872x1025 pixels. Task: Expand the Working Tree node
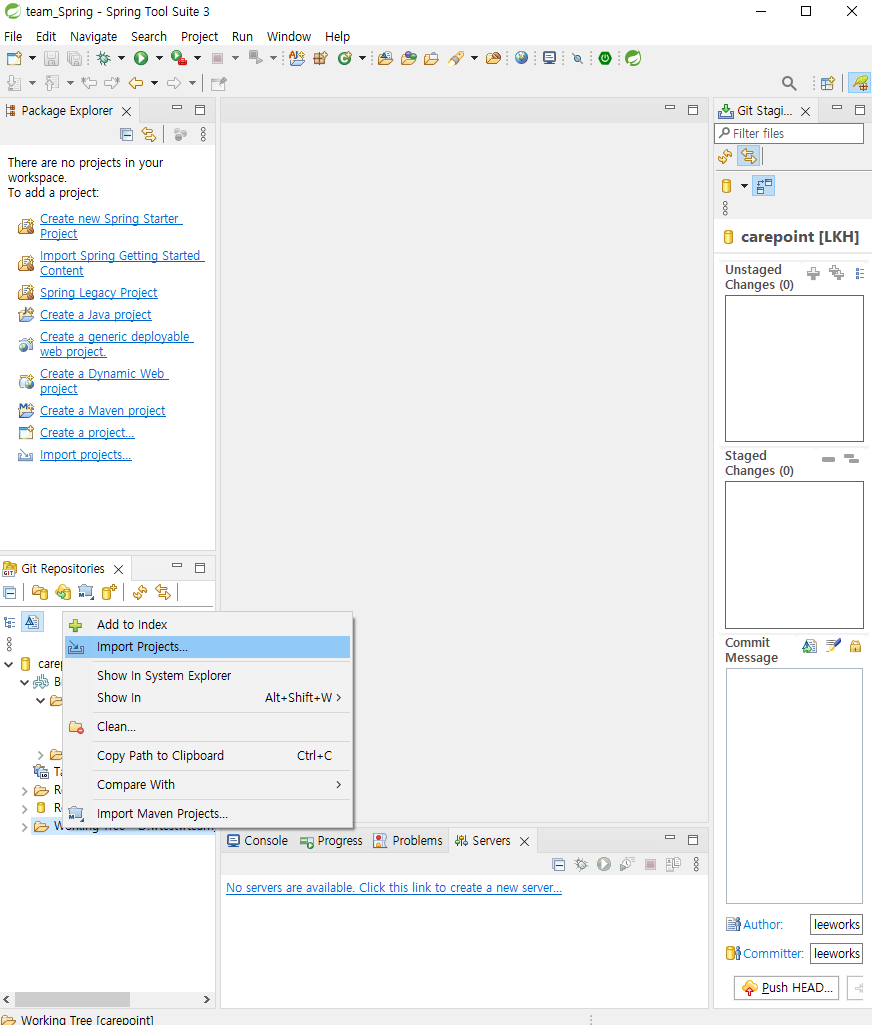24,828
